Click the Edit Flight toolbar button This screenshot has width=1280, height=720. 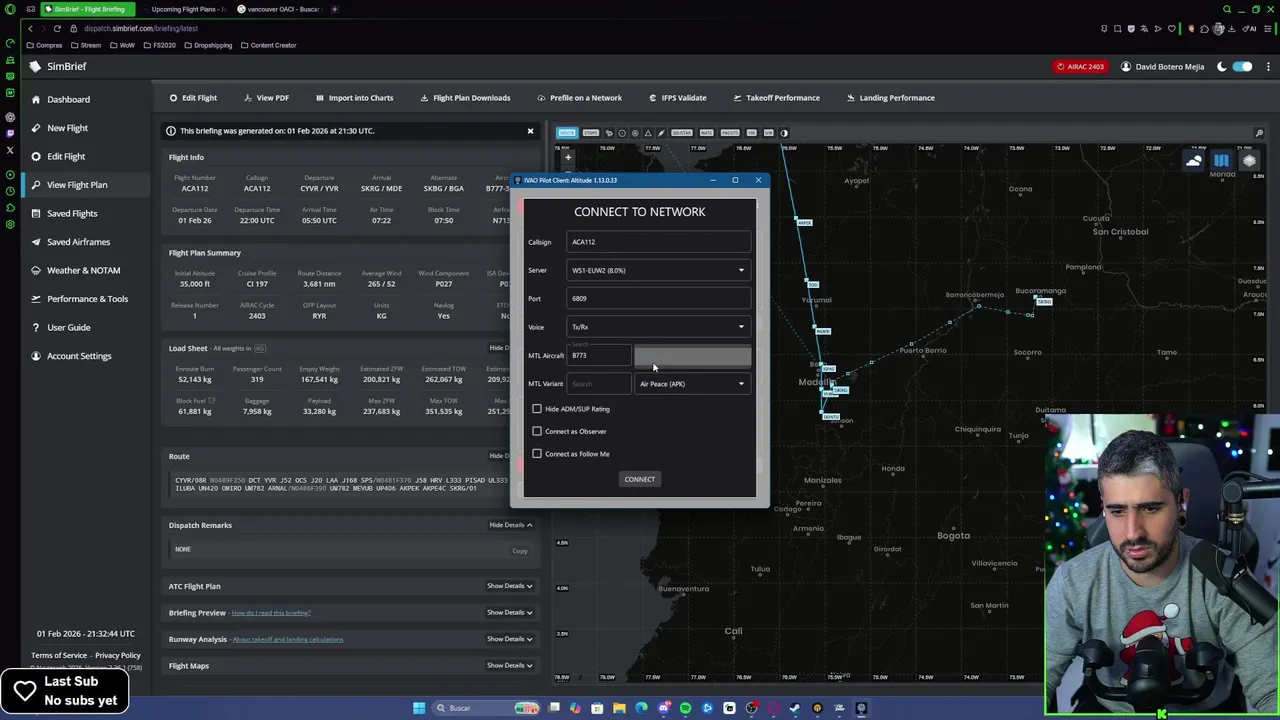tap(193, 98)
